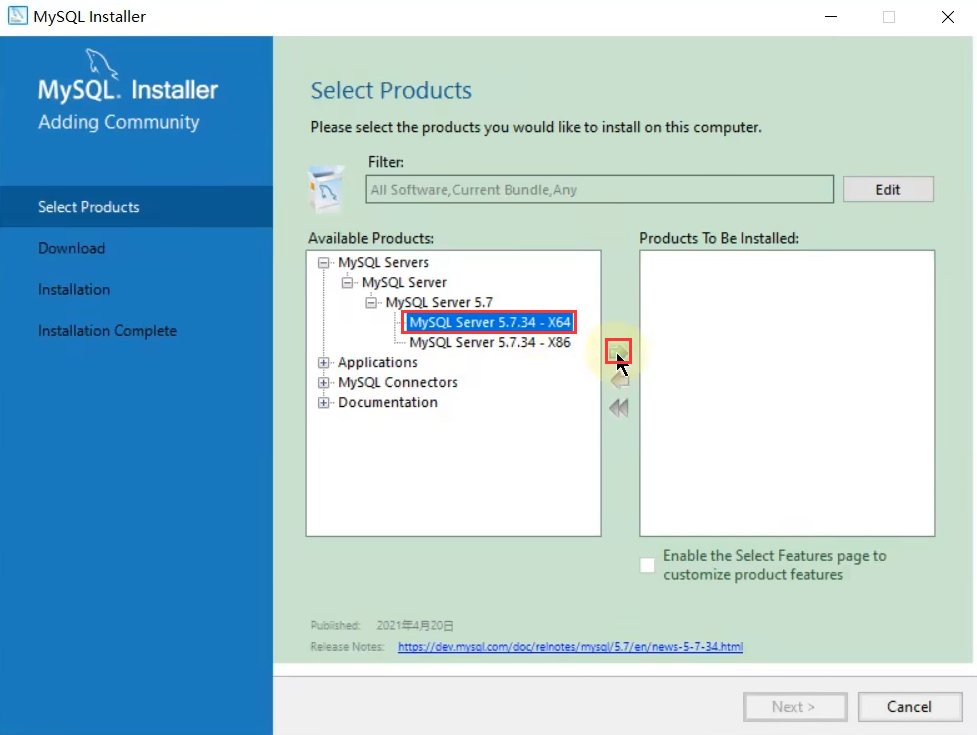977x735 pixels.
Task: Select the MySQL Server 5.7 label
Action: tap(439, 302)
